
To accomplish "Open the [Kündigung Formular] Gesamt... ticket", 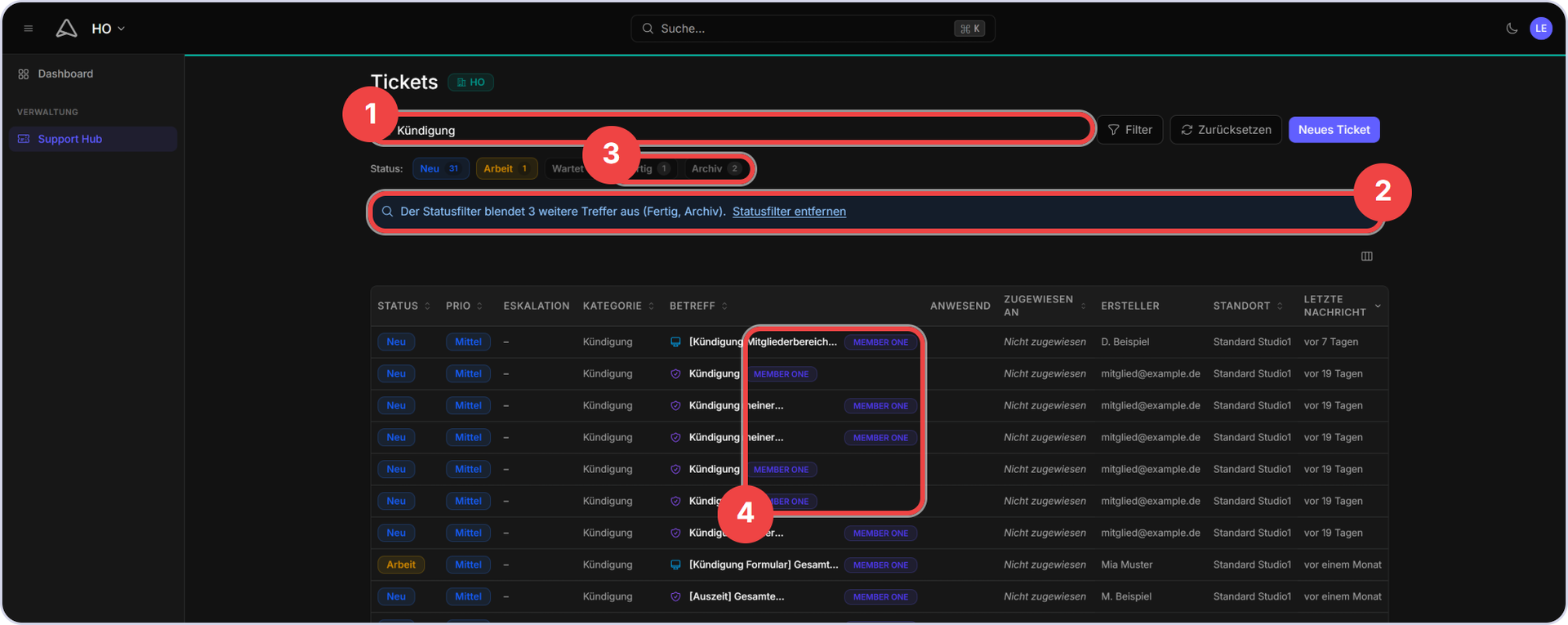I will pos(764,565).
